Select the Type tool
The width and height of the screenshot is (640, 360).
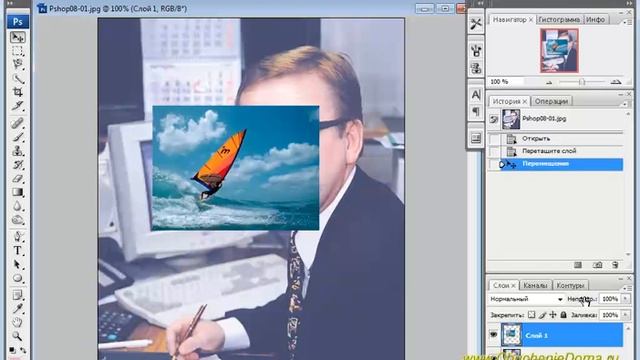coord(17,251)
